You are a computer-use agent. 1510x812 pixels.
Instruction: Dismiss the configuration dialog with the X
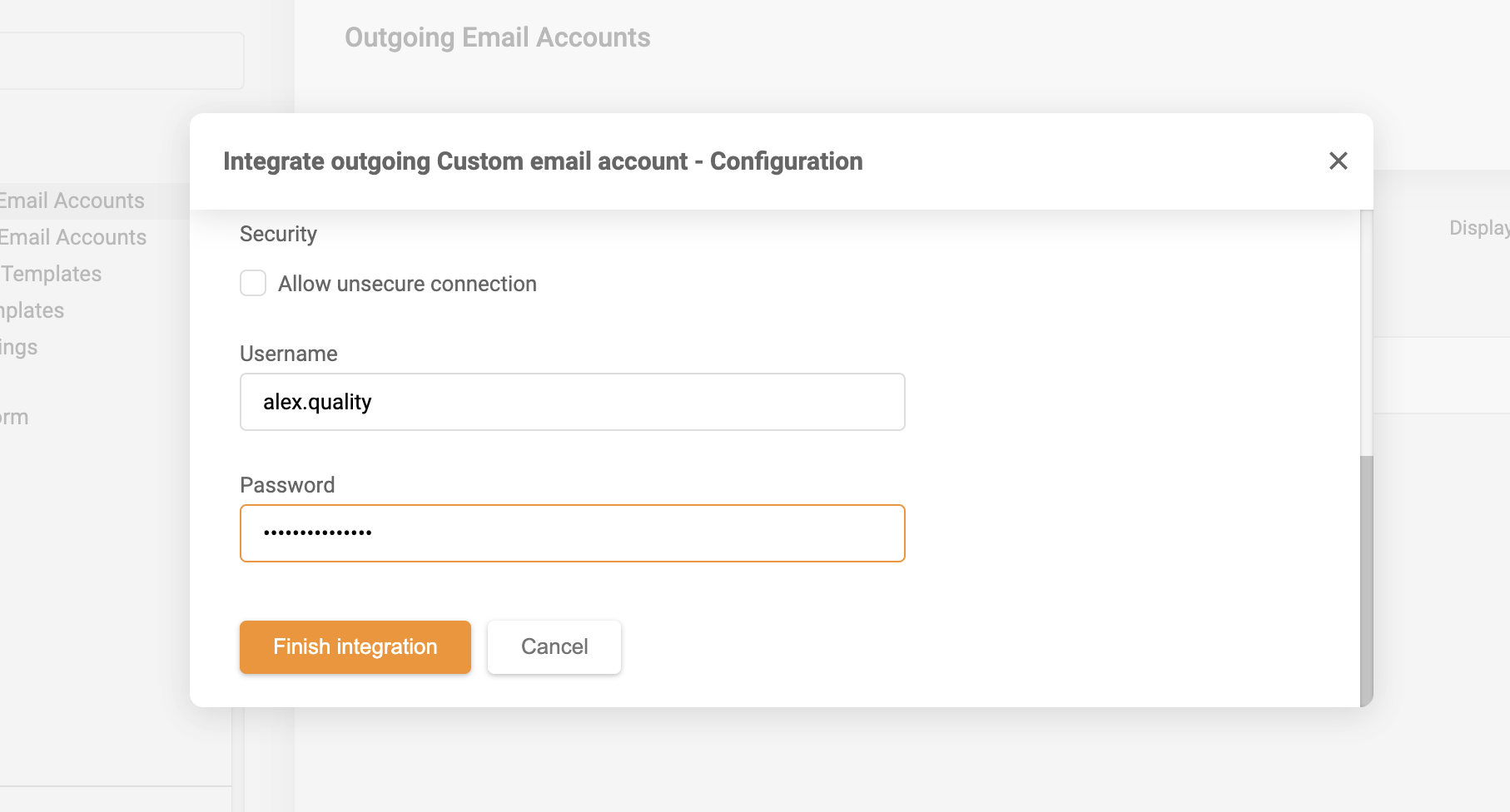tap(1338, 161)
